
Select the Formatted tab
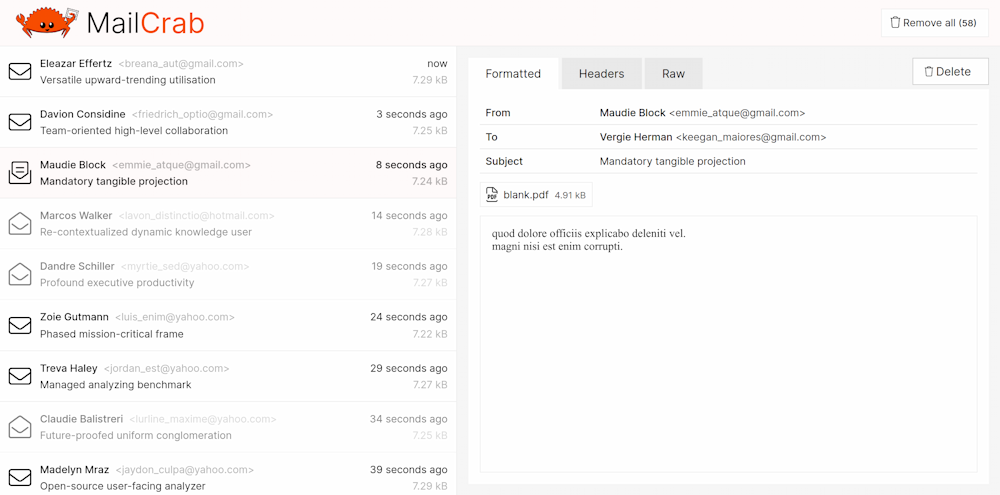(x=513, y=74)
